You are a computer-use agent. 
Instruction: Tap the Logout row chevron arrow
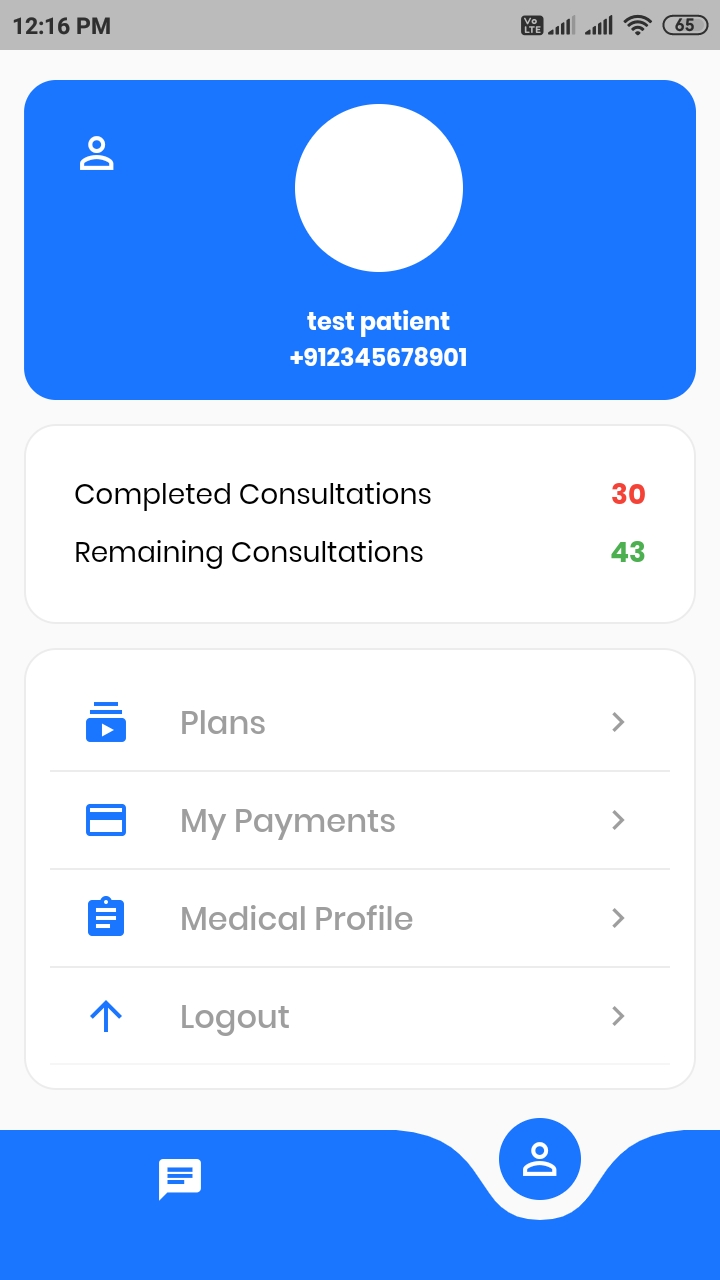618,1016
